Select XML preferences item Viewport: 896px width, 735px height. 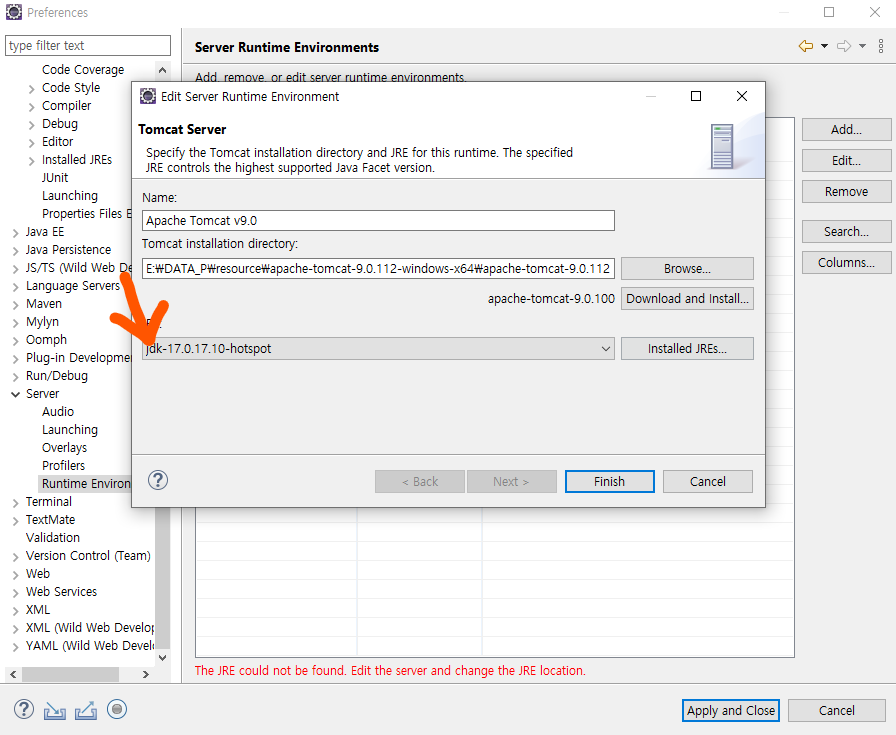coord(38,609)
